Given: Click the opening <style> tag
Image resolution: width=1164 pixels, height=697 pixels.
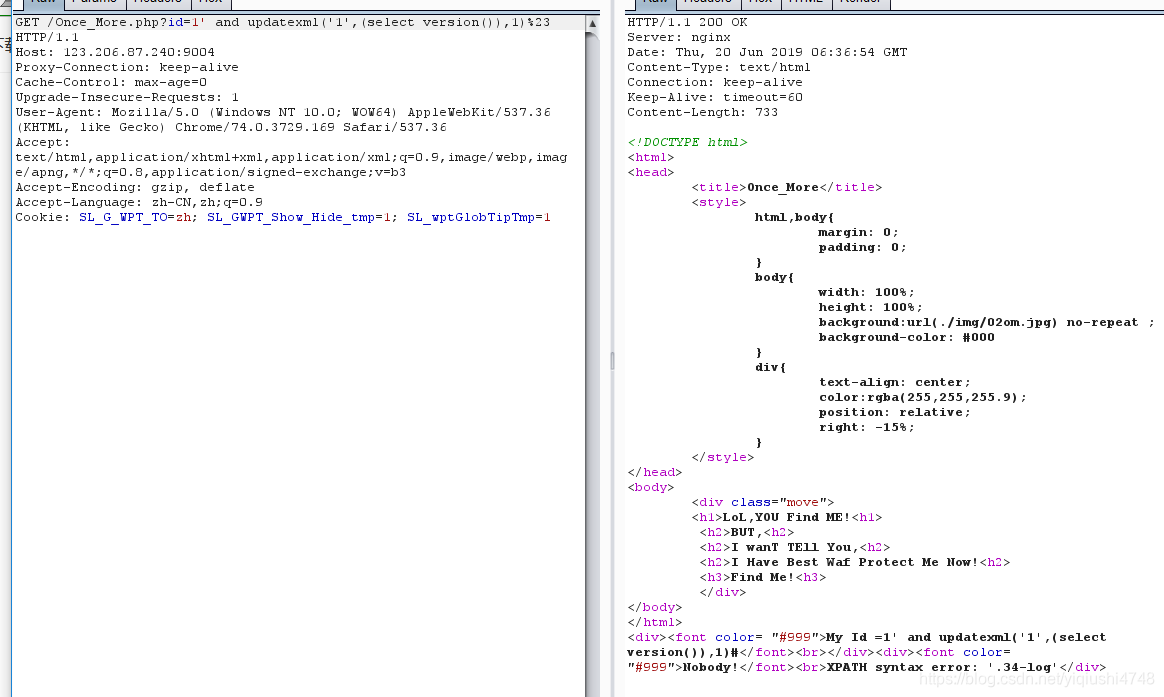Looking at the screenshot, I should click(719, 202).
